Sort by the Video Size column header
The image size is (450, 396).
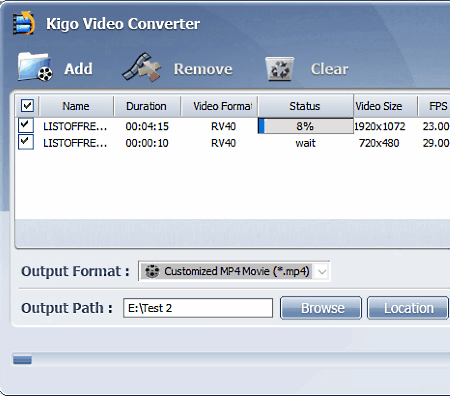tap(385, 106)
